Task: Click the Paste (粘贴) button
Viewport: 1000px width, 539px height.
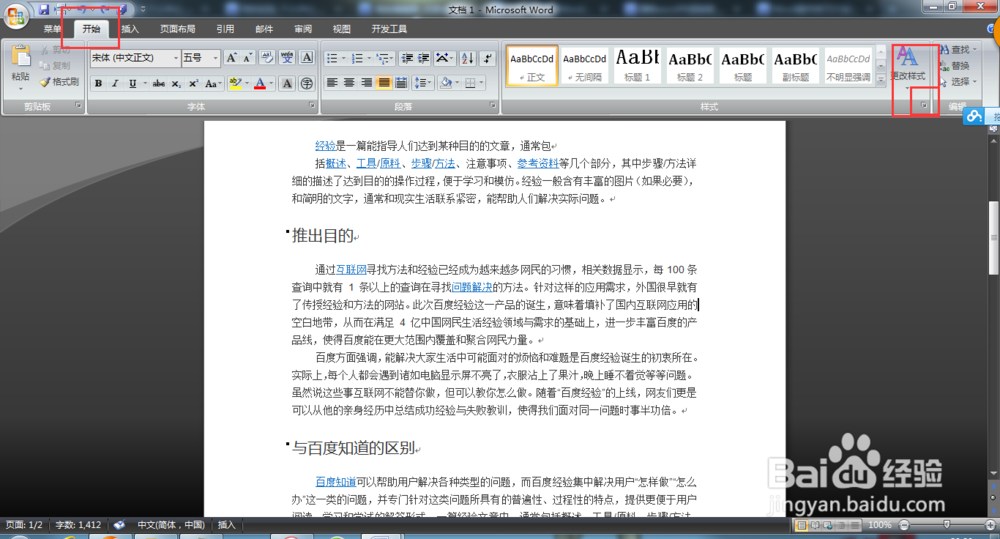Action: 20,65
